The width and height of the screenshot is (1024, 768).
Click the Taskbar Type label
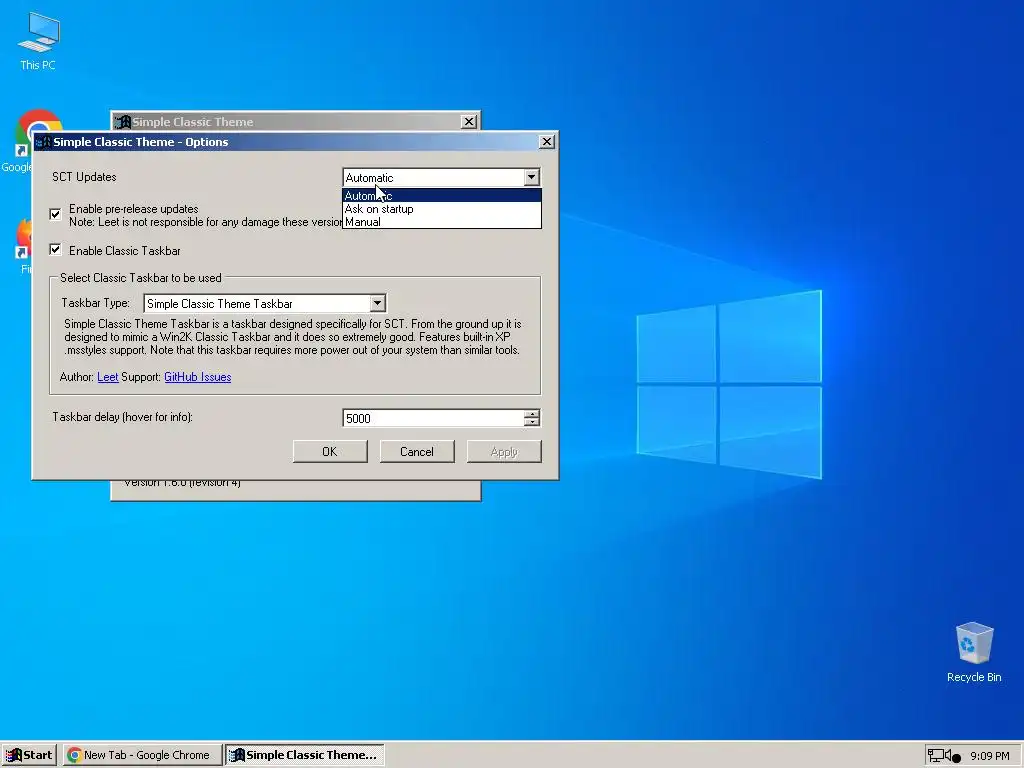[95, 303]
